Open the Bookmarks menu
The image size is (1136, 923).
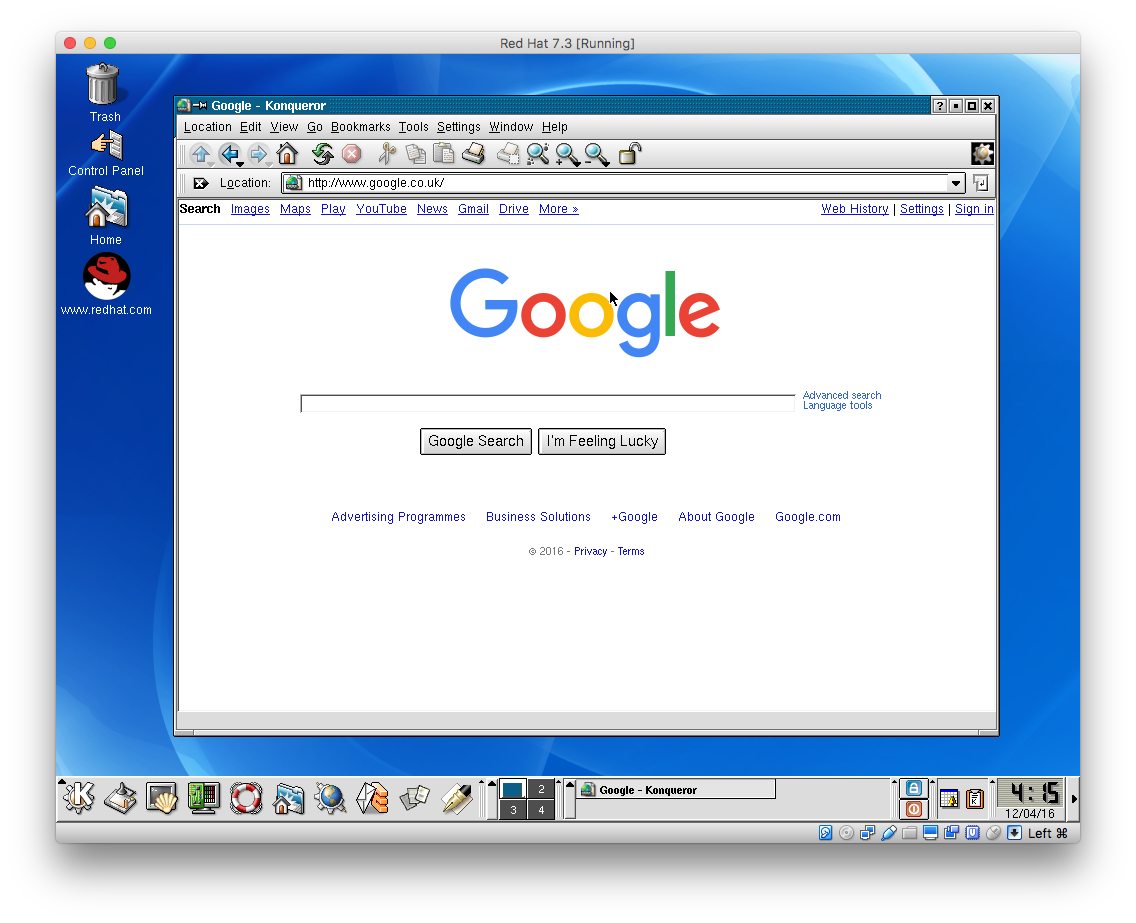coord(360,127)
